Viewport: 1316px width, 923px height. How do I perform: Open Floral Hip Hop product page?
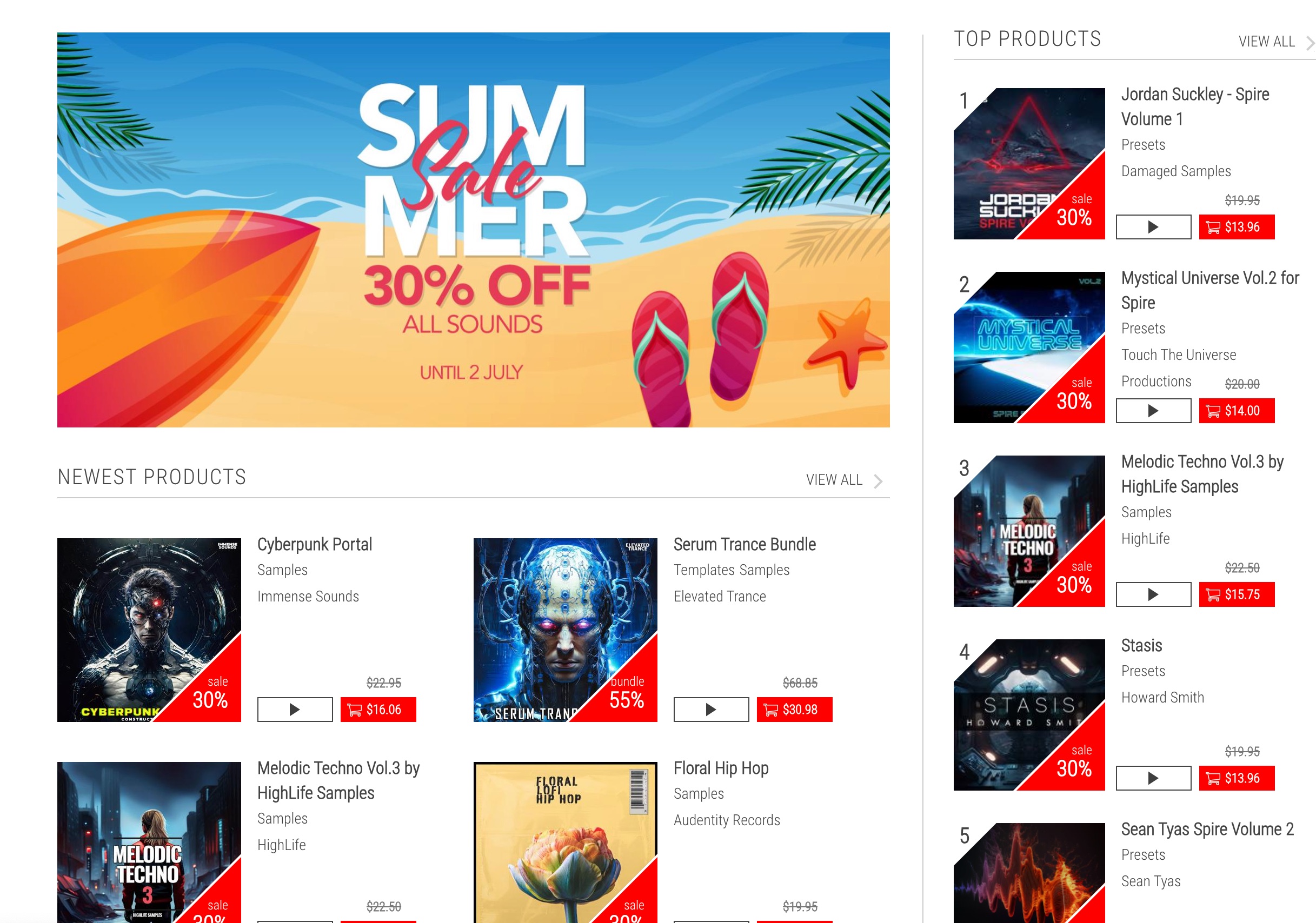click(721, 768)
